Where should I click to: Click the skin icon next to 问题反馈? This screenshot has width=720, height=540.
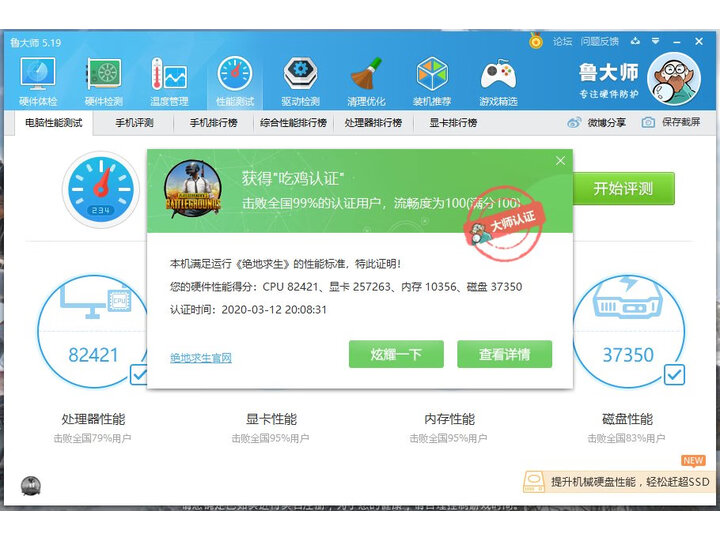tap(636, 41)
